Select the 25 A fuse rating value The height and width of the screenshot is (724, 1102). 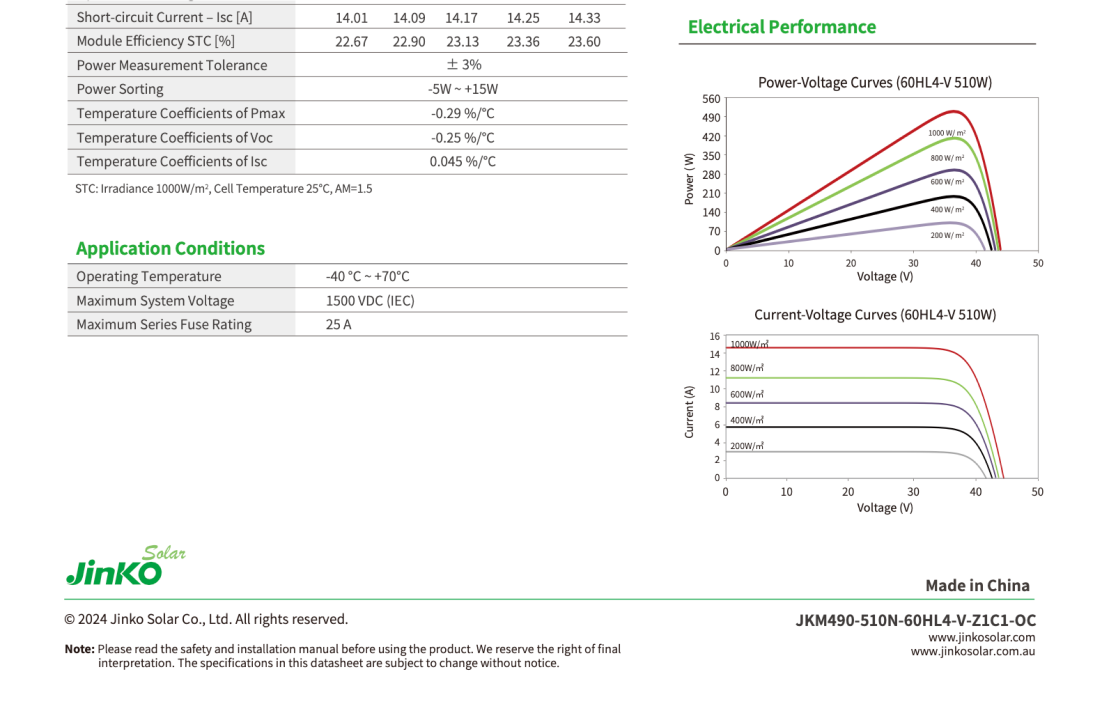click(x=338, y=324)
